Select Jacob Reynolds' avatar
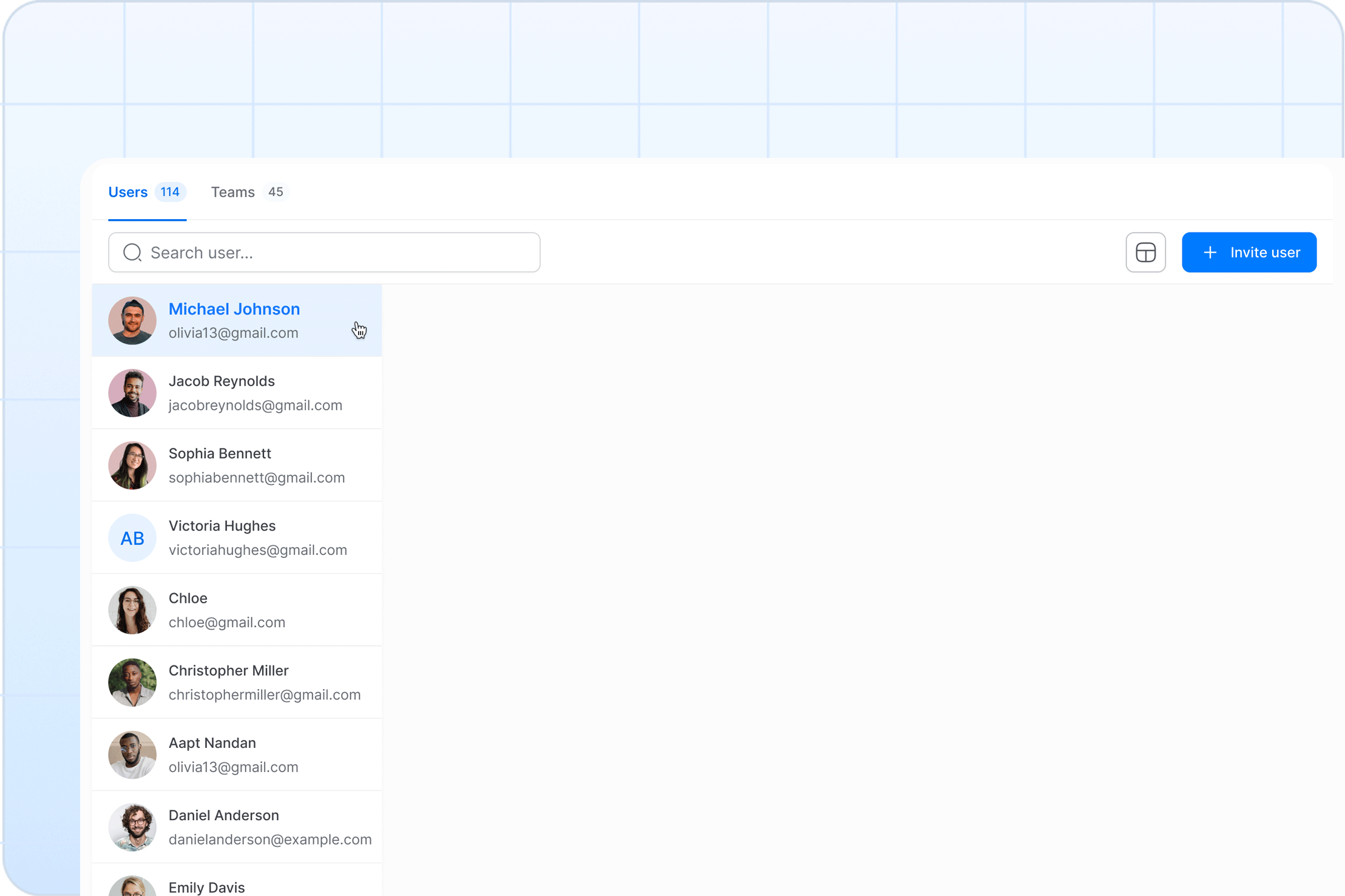1345x896 pixels. coord(132,393)
